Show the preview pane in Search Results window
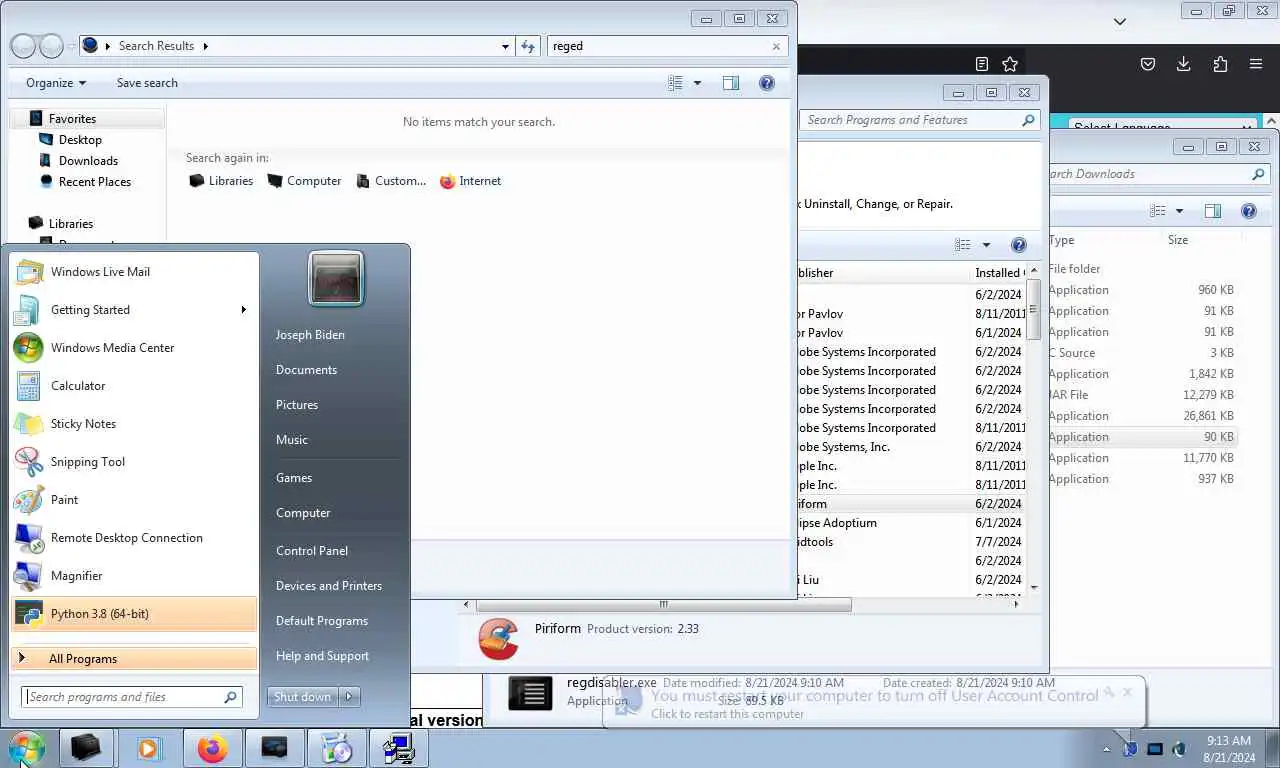Image resolution: width=1280 pixels, height=768 pixels. (x=731, y=83)
